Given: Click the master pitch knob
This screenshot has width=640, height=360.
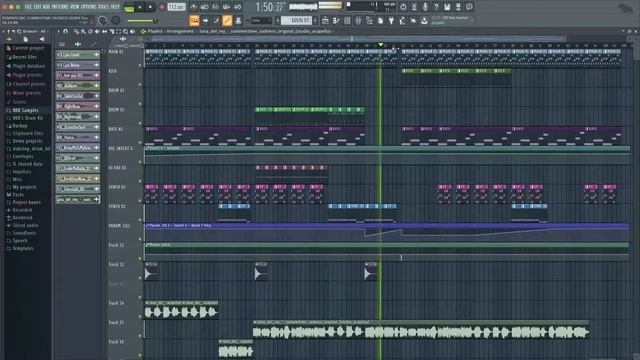Looking at the screenshot, I should [x=116, y=20].
